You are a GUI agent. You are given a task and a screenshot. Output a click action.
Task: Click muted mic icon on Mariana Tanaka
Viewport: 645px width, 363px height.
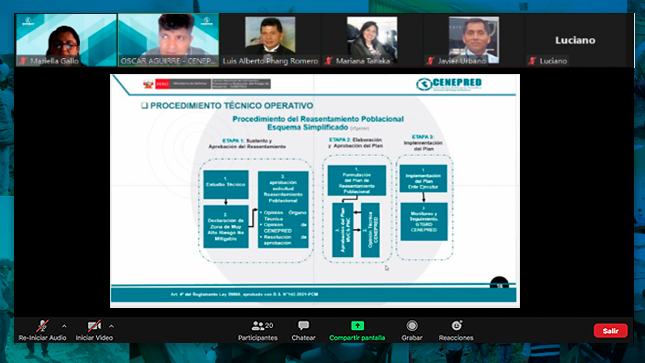point(328,61)
